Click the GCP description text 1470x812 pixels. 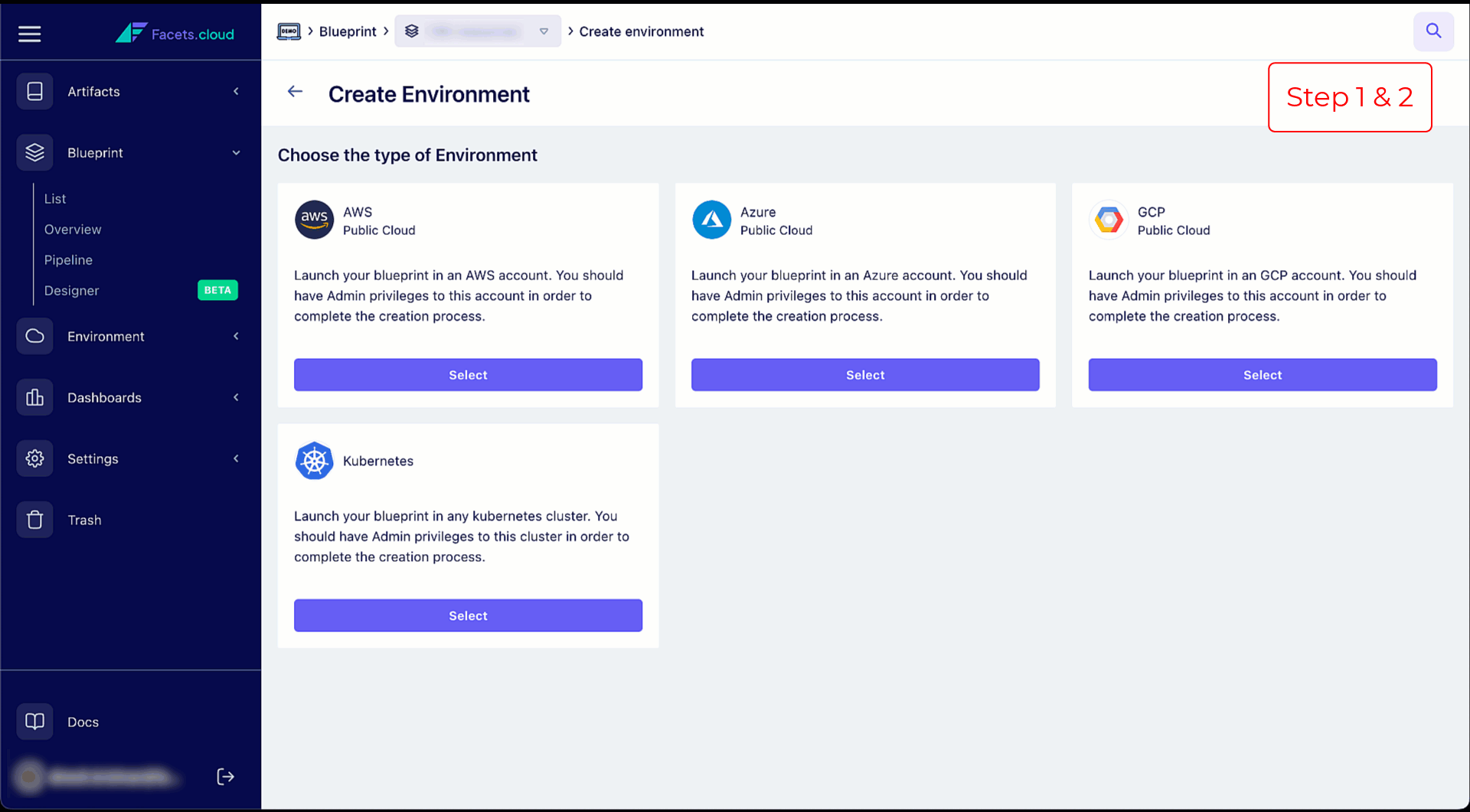pos(1253,295)
